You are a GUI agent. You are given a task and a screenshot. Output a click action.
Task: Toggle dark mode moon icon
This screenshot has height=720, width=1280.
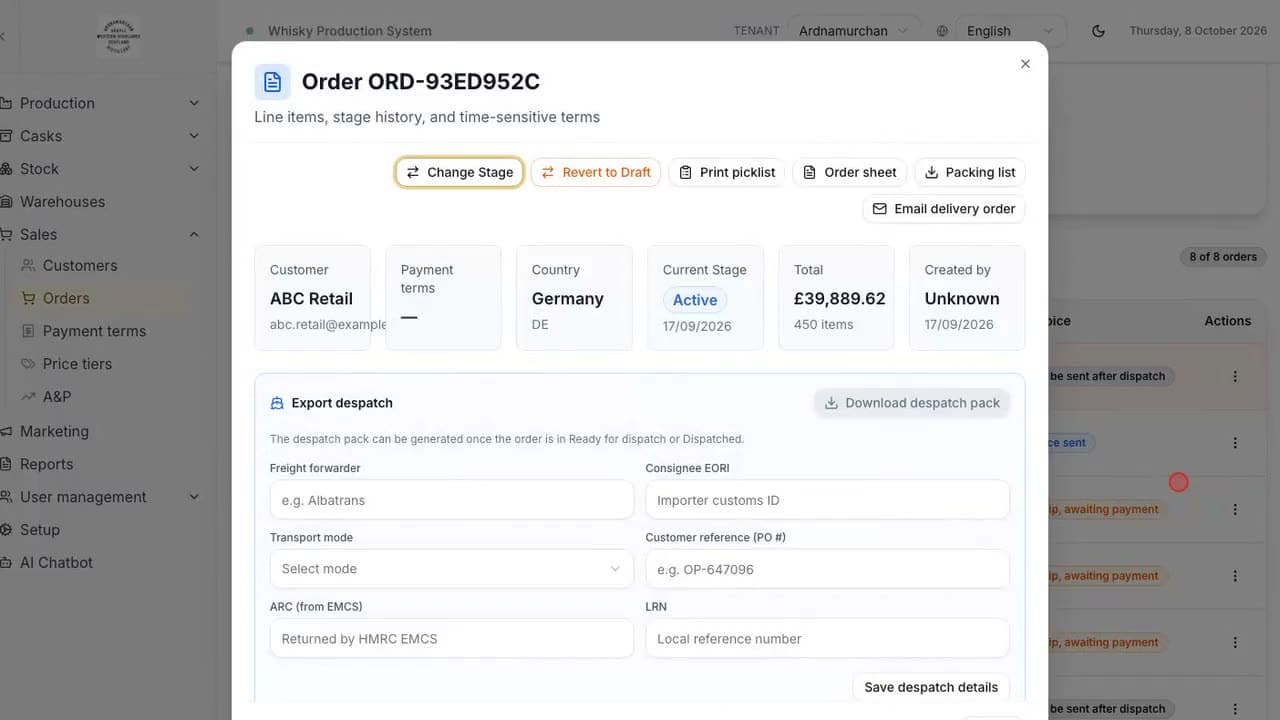coord(1098,31)
